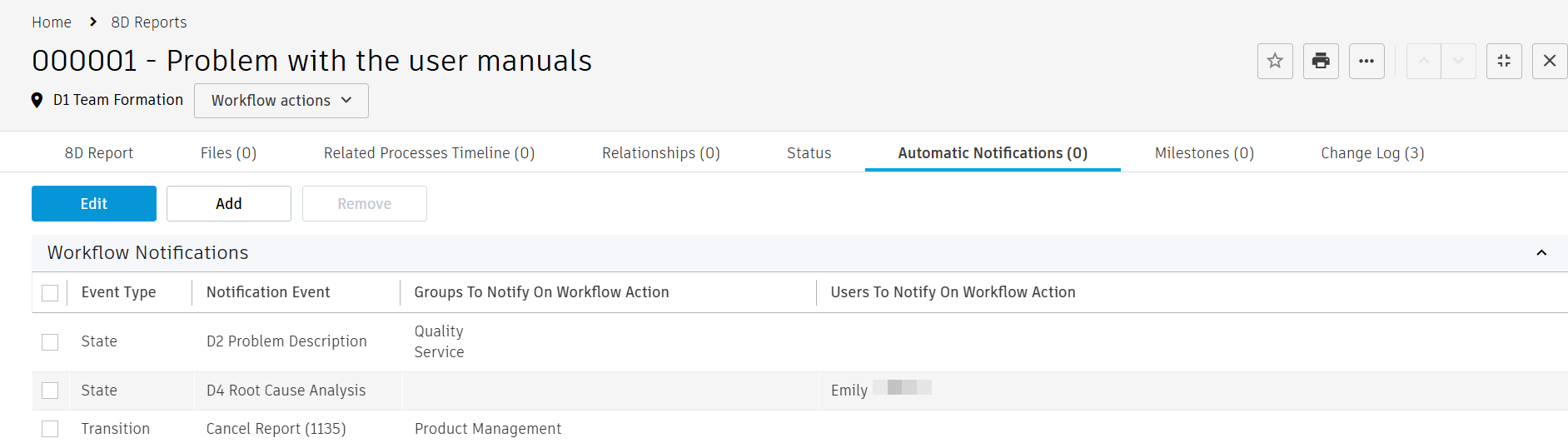Go to the Home breadcrumb link
This screenshot has height=448, width=1568.
[52, 22]
